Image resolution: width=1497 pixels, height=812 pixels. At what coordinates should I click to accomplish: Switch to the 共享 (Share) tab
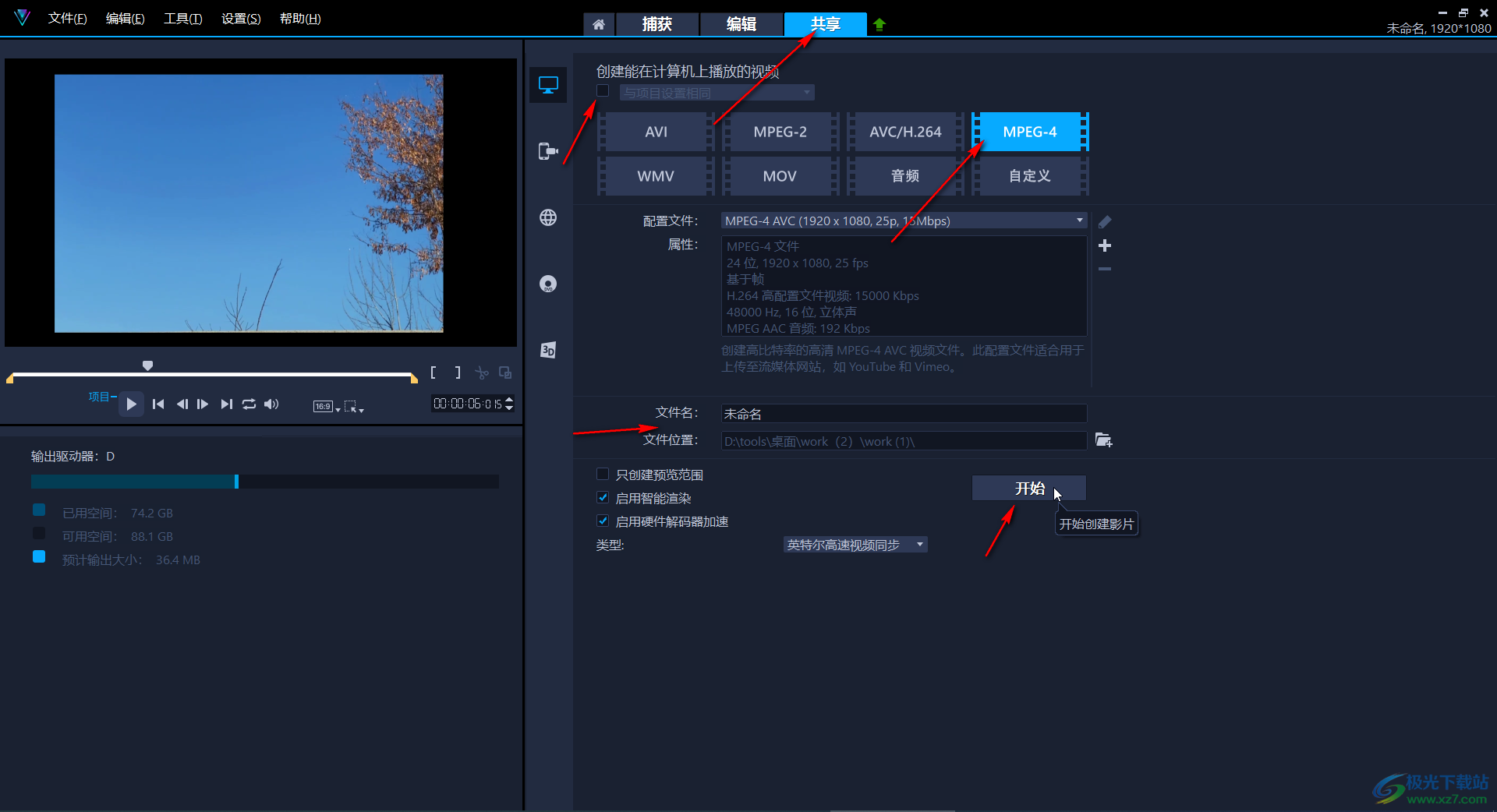pos(825,24)
